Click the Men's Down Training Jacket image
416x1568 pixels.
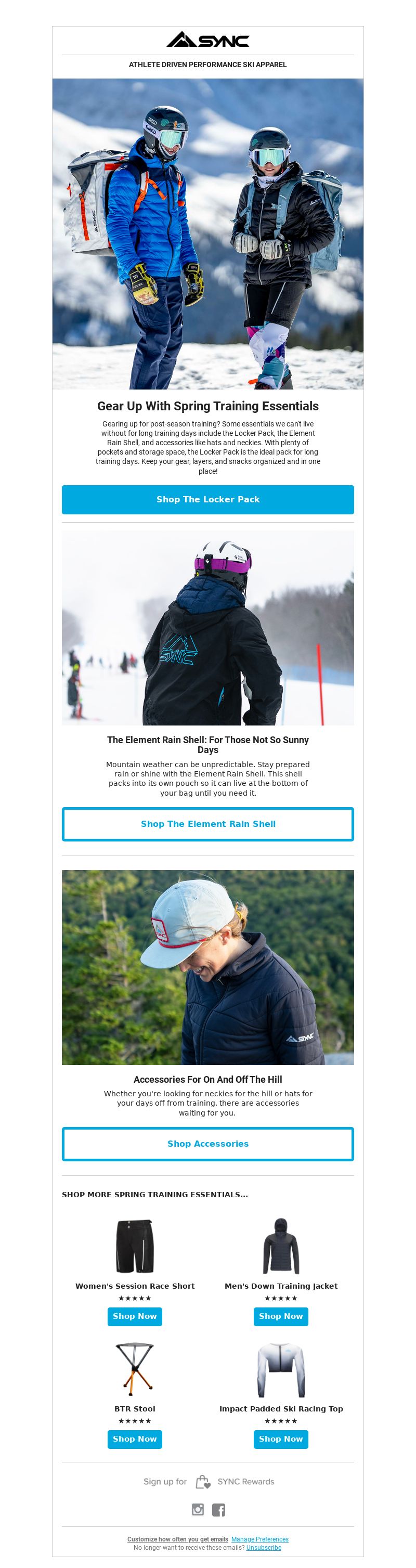(x=281, y=1246)
